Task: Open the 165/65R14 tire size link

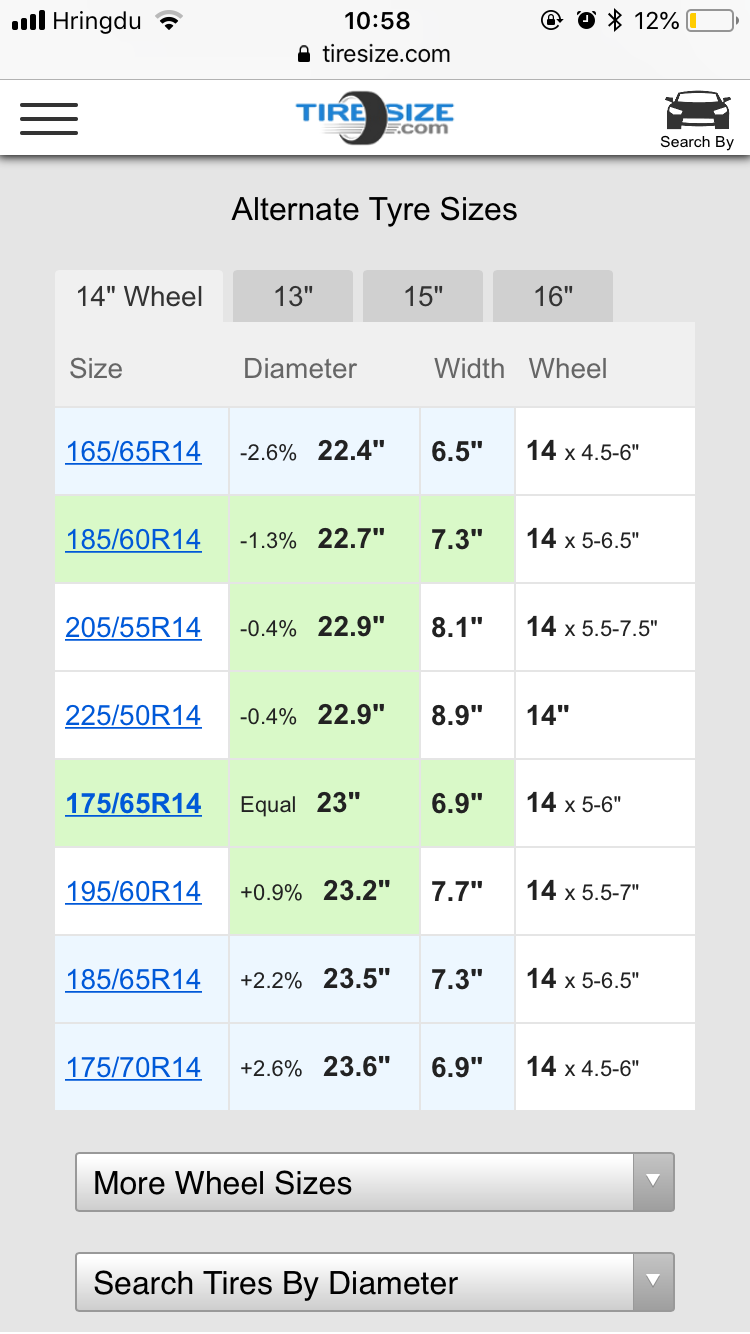Action: [x=133, y=452]
